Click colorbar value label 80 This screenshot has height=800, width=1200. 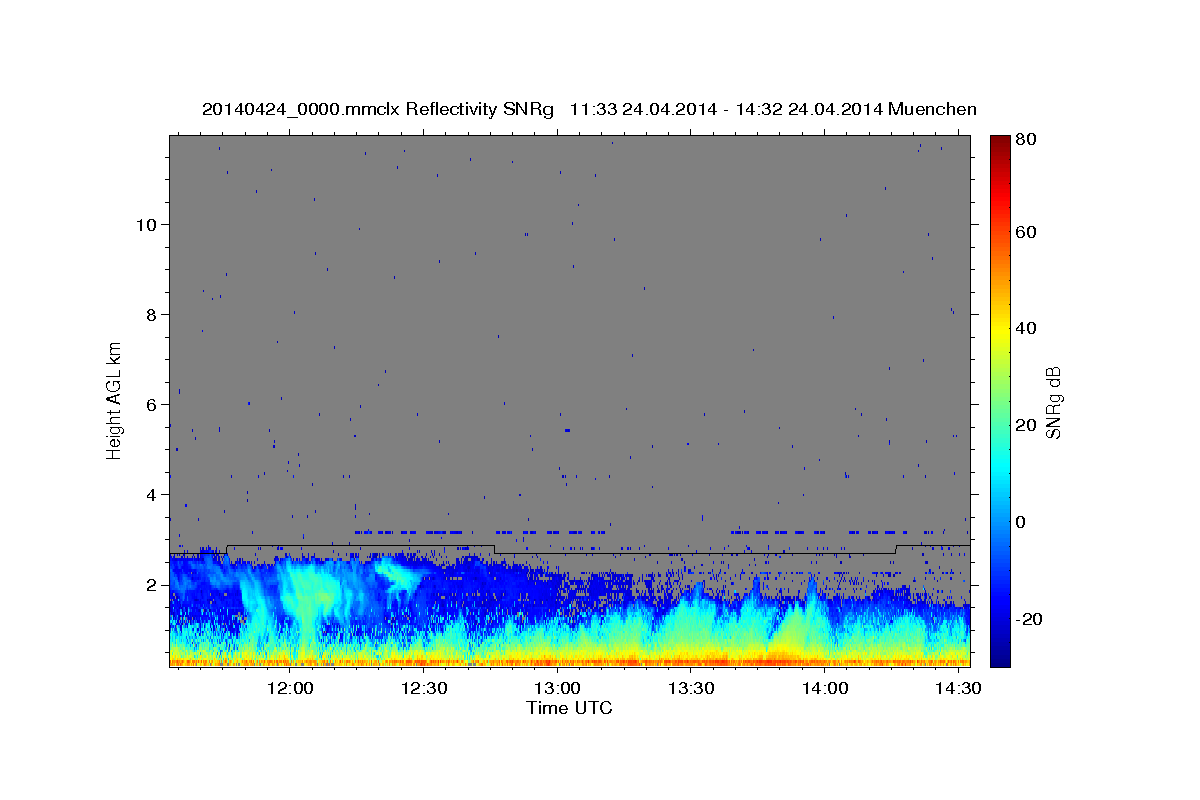point(1027,140)
